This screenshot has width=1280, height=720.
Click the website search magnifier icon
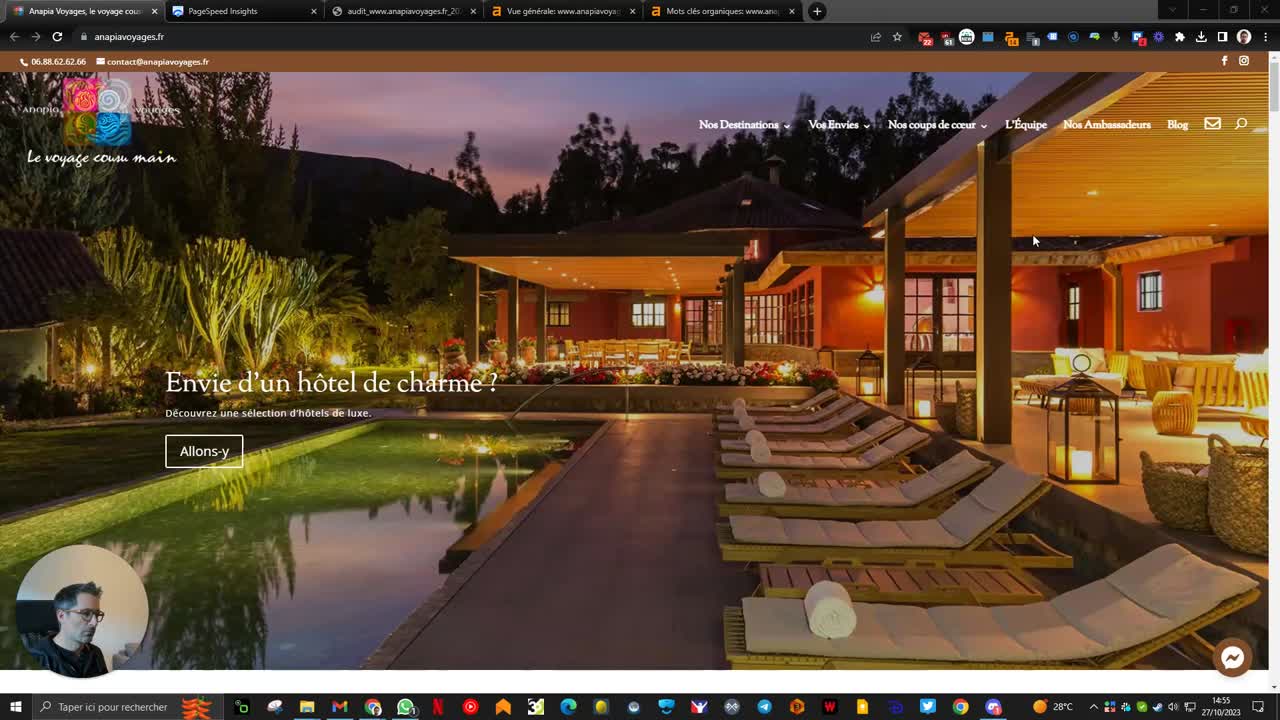point(1241,124)
